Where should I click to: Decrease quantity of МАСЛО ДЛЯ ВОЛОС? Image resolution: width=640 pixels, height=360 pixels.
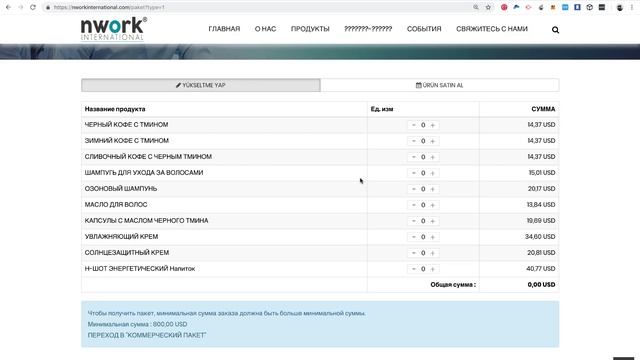[x=413, y=205]
